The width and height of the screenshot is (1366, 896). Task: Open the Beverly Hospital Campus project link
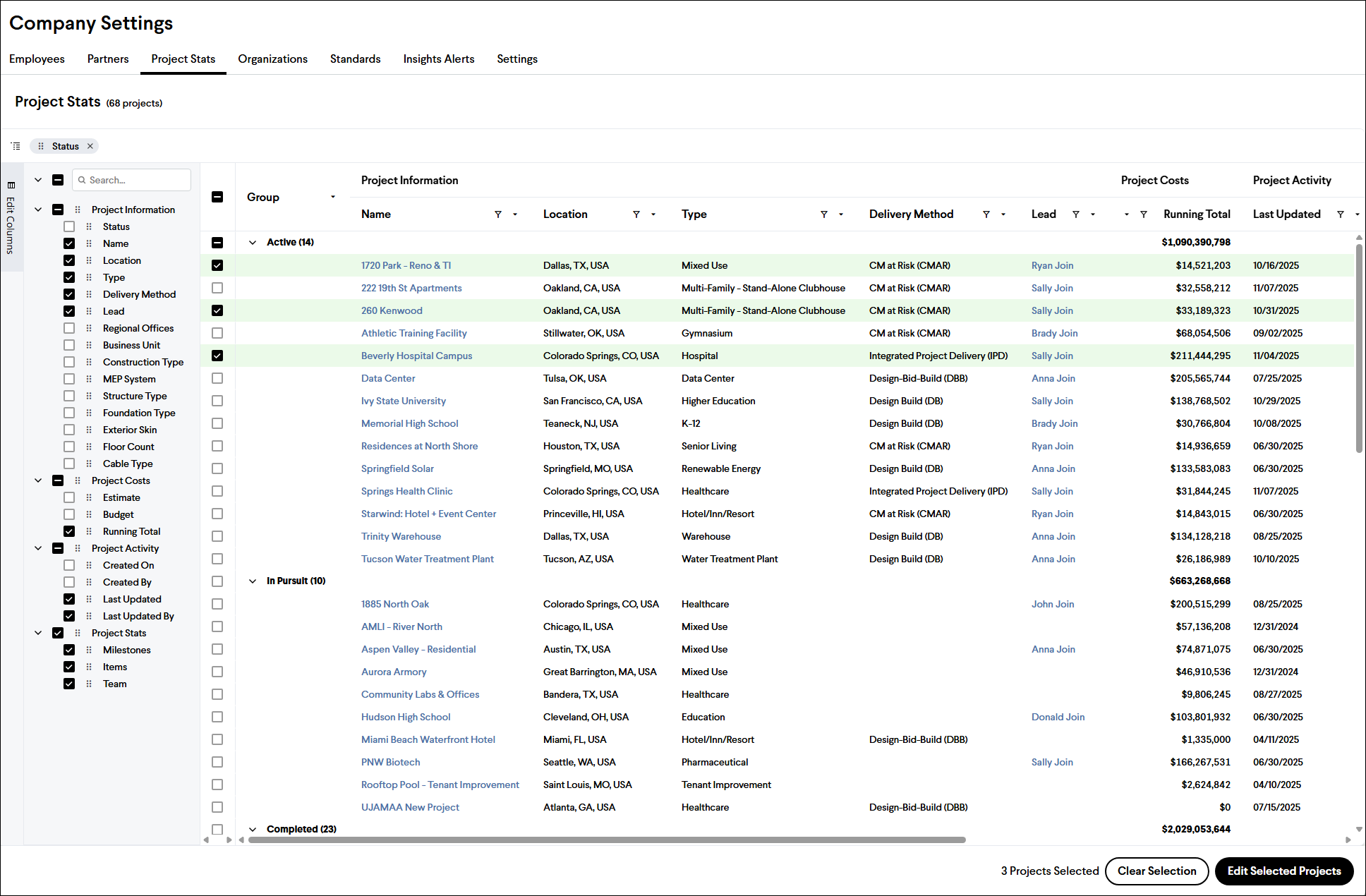(x=416, y=356)
